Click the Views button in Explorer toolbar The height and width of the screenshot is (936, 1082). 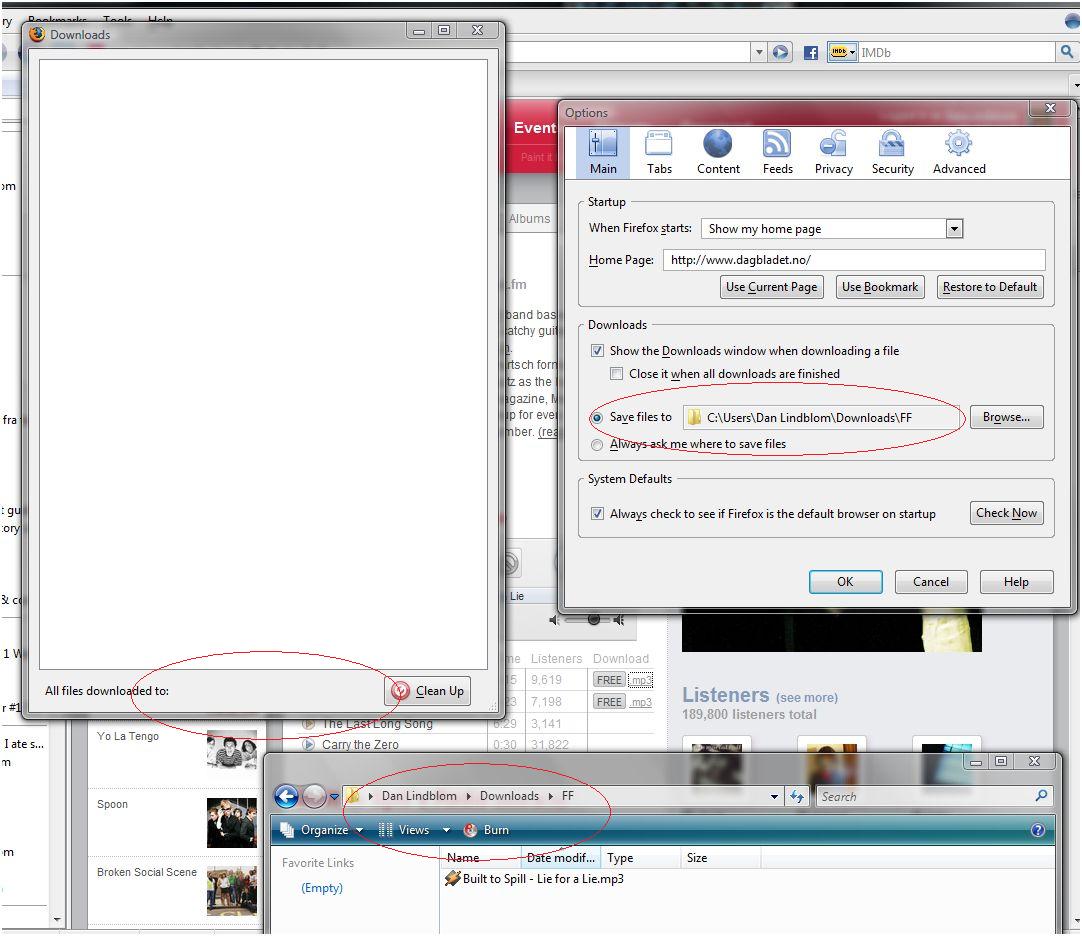tap(405, 830)
